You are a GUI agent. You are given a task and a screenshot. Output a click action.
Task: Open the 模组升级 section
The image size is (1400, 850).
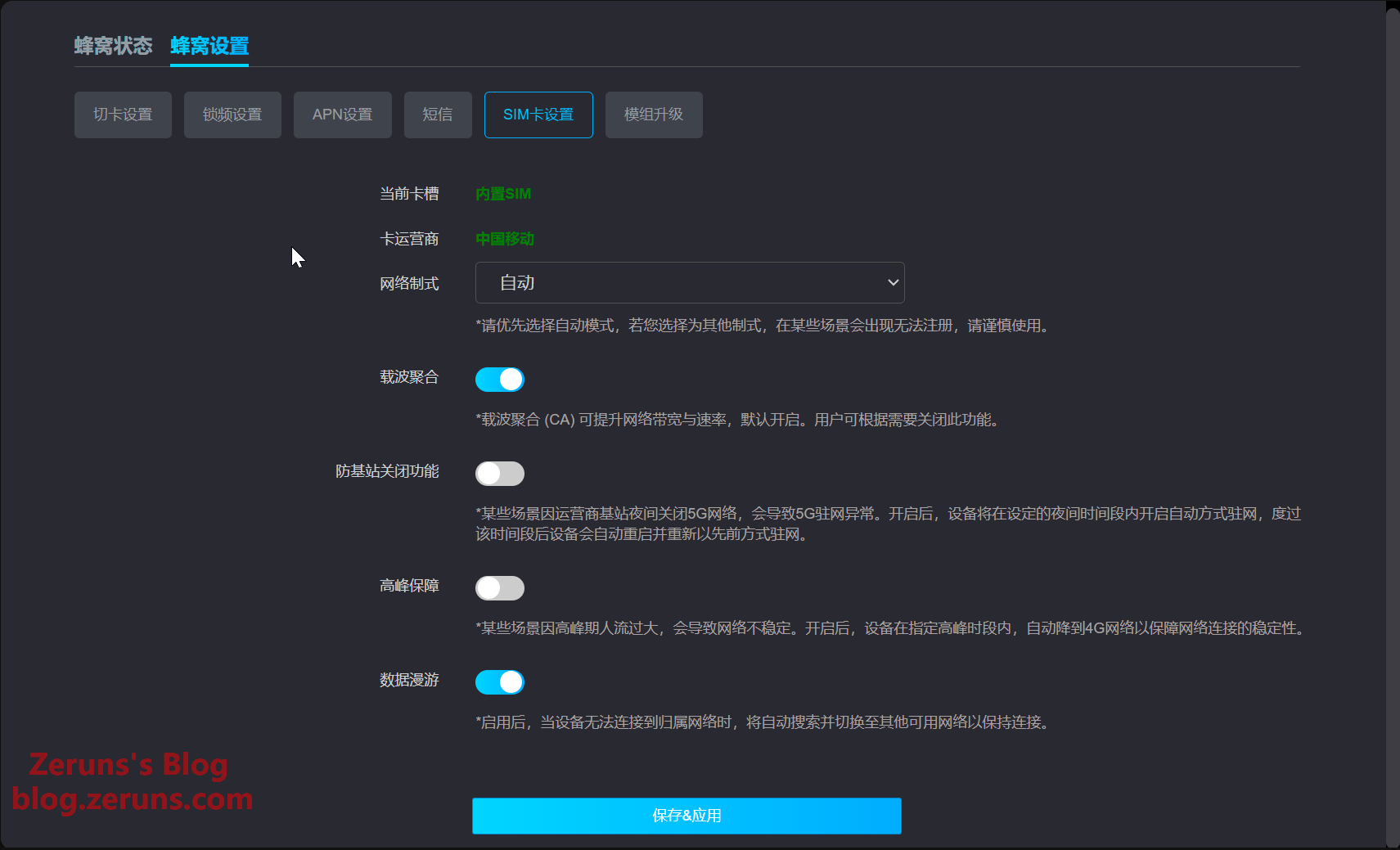[654, 115]
